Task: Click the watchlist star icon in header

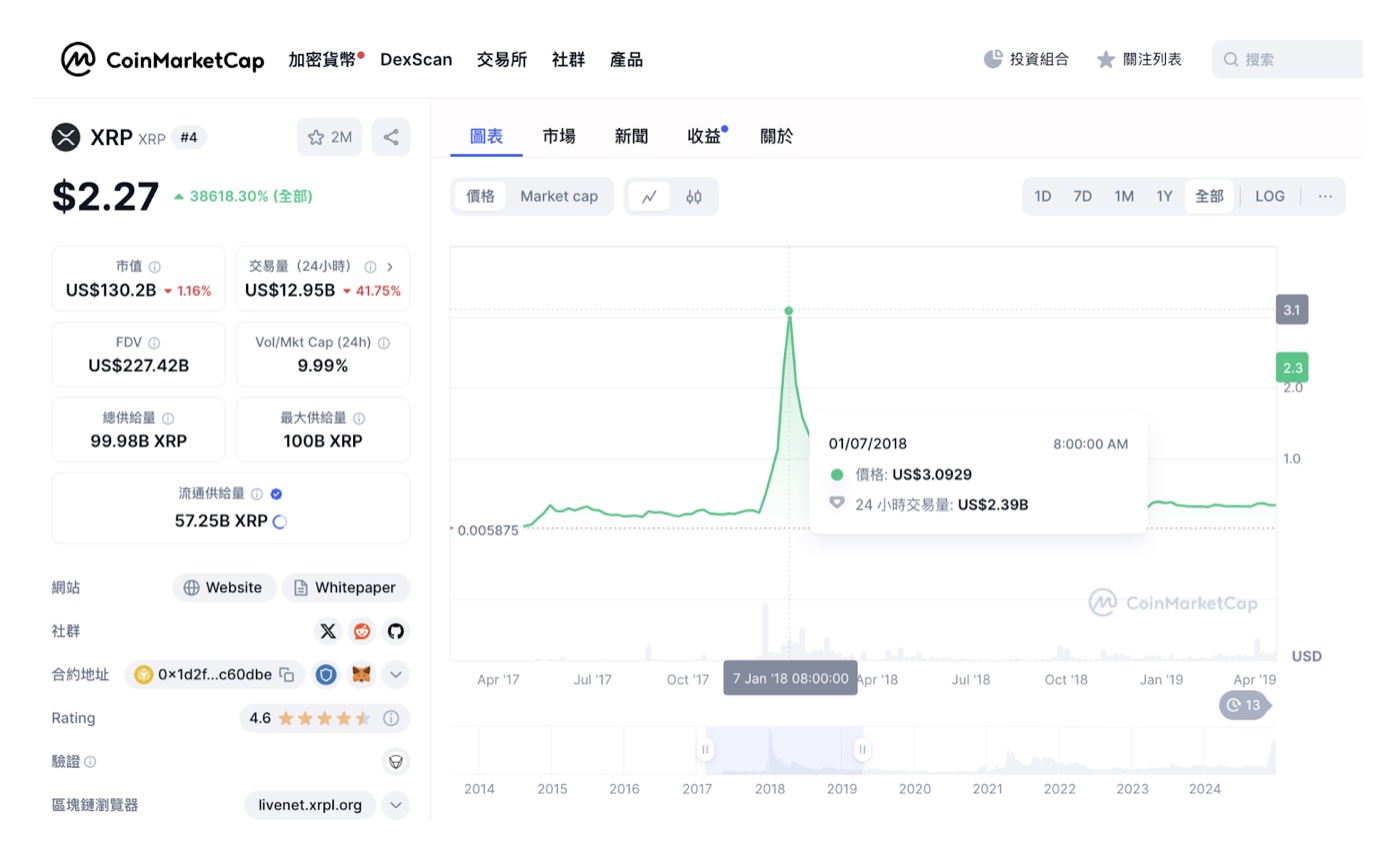Action: tap(1105, 59)
